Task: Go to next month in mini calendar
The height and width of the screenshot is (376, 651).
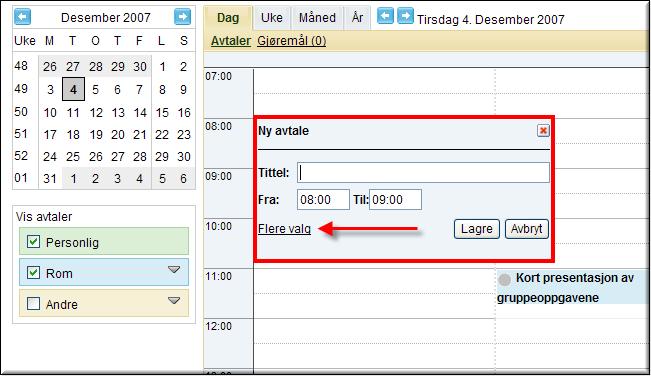Action: 182,17
